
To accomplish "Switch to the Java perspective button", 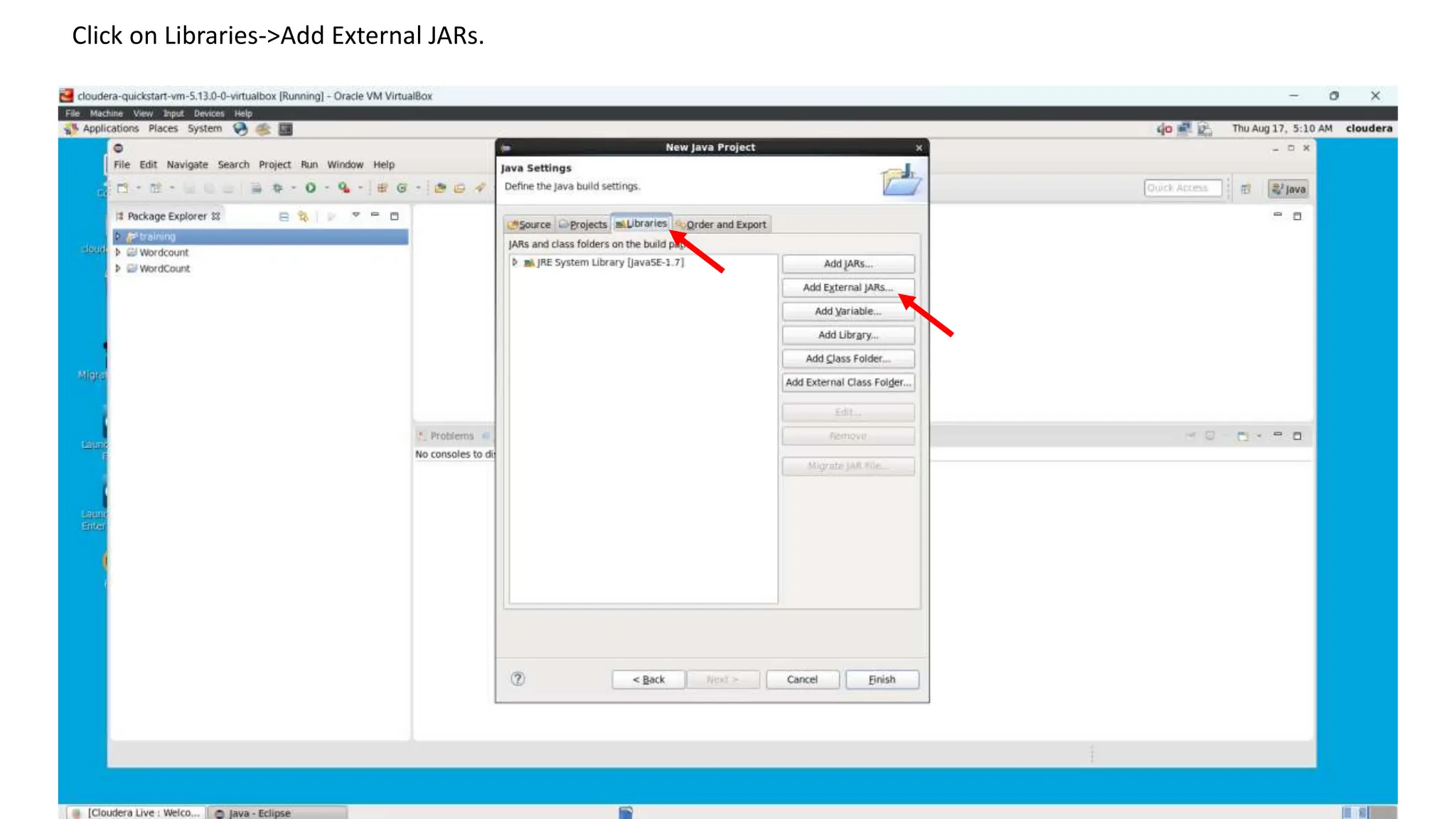I will (x=1288, y=189).
